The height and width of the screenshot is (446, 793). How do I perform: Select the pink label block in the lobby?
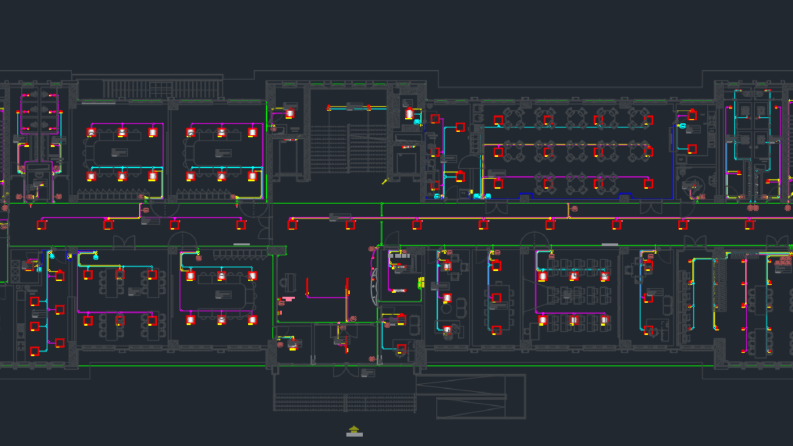coord(287,299)
